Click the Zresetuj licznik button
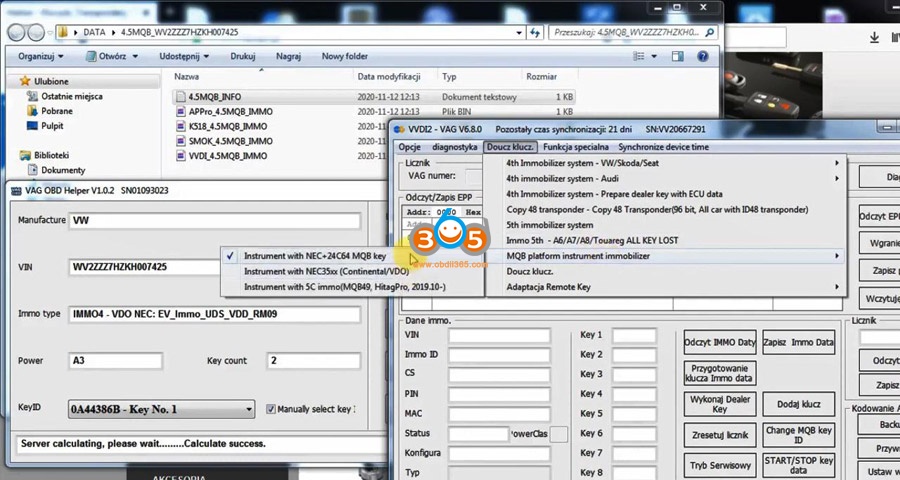Viewport: 900px width, 480px height. 720,435
